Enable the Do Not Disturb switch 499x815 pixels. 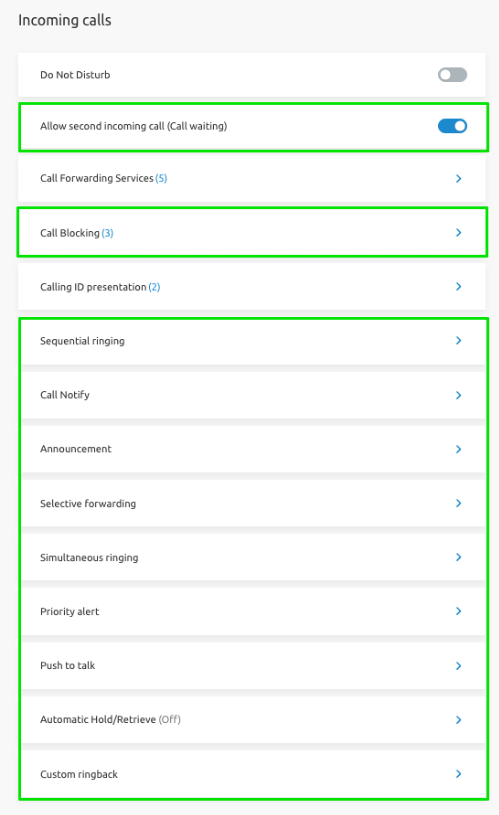(452, 75)
